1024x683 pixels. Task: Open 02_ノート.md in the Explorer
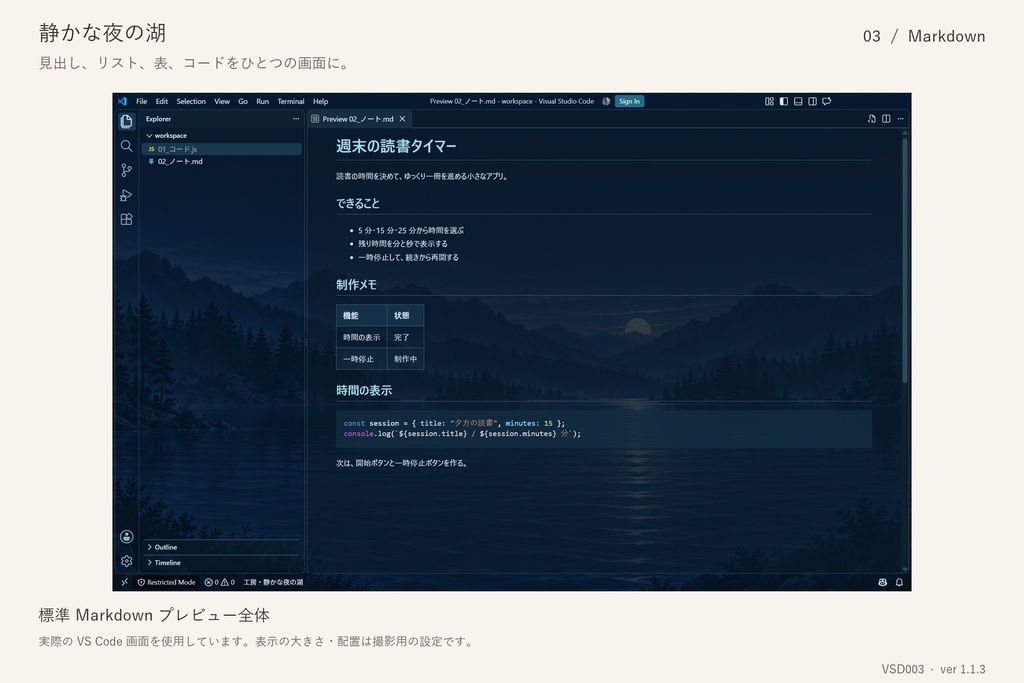click(222, 161)
